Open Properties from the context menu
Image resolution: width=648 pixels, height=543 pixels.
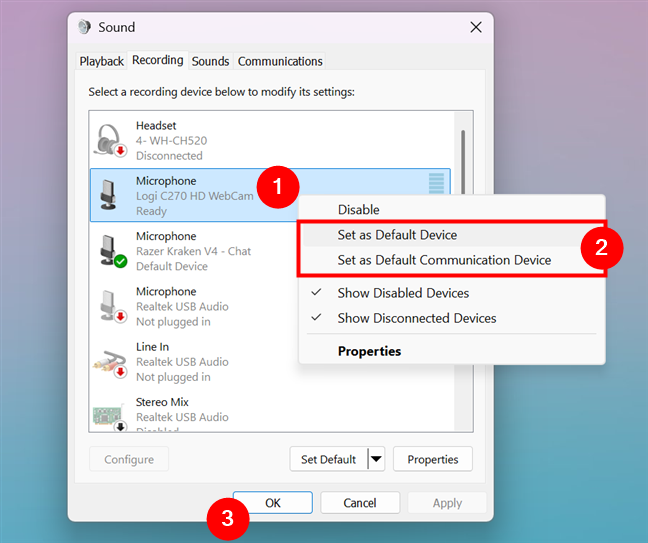[452, 351]
